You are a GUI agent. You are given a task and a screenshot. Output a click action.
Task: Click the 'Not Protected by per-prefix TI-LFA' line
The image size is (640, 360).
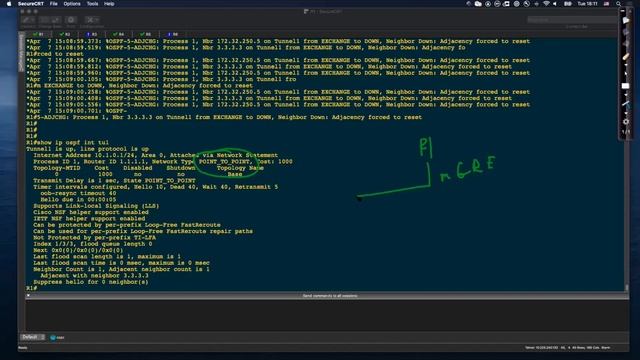tap(94, 238)
